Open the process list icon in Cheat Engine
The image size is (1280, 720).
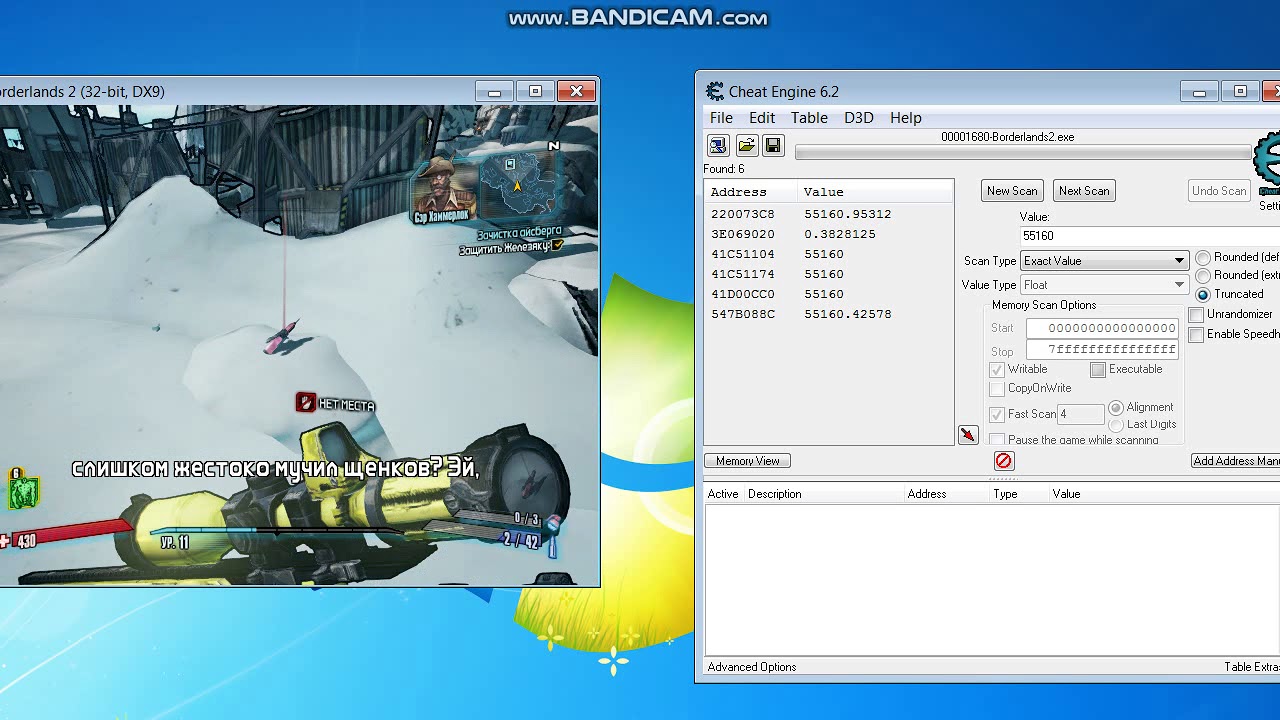[717, 146]
